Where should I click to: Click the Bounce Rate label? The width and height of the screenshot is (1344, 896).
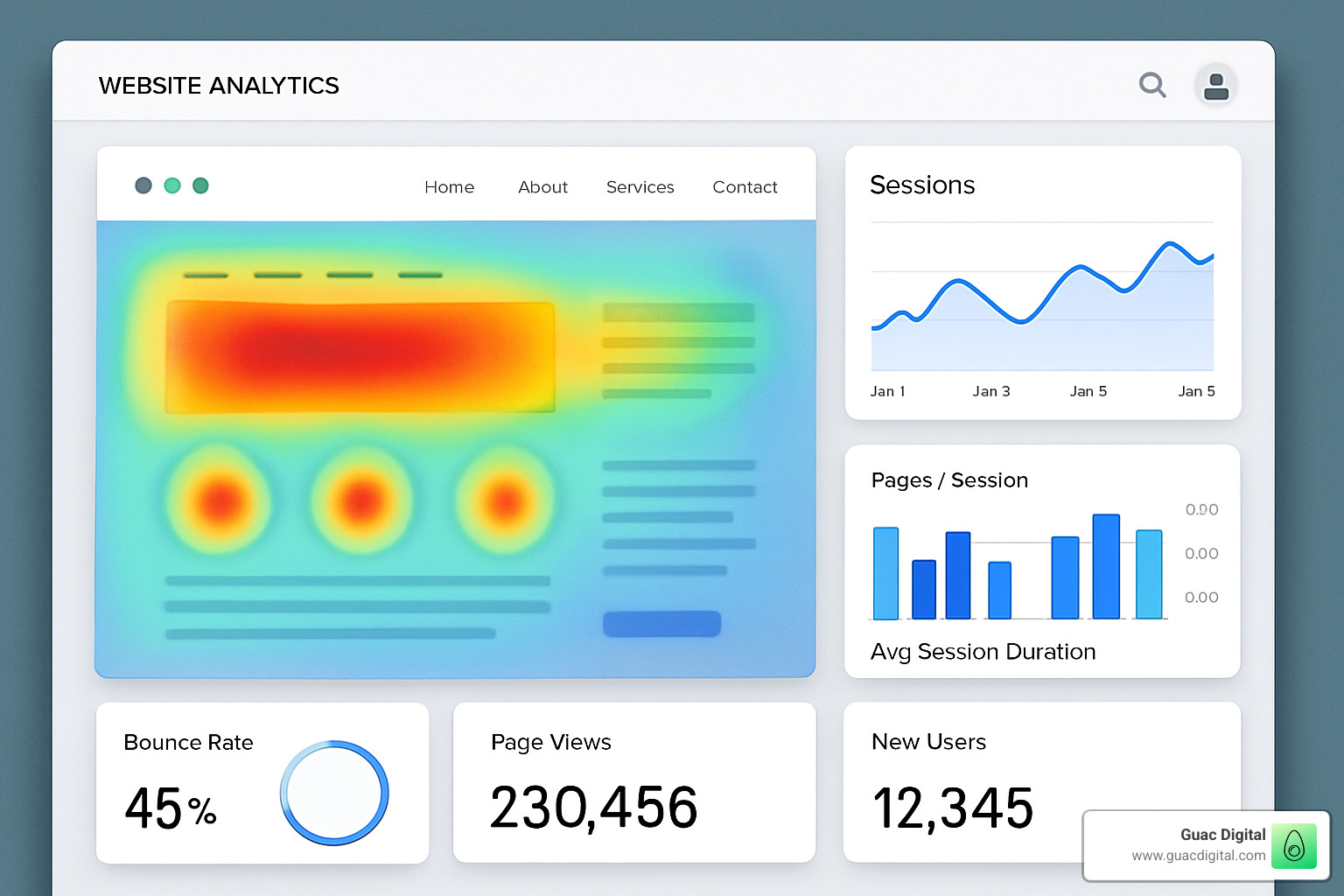[188, 743]
